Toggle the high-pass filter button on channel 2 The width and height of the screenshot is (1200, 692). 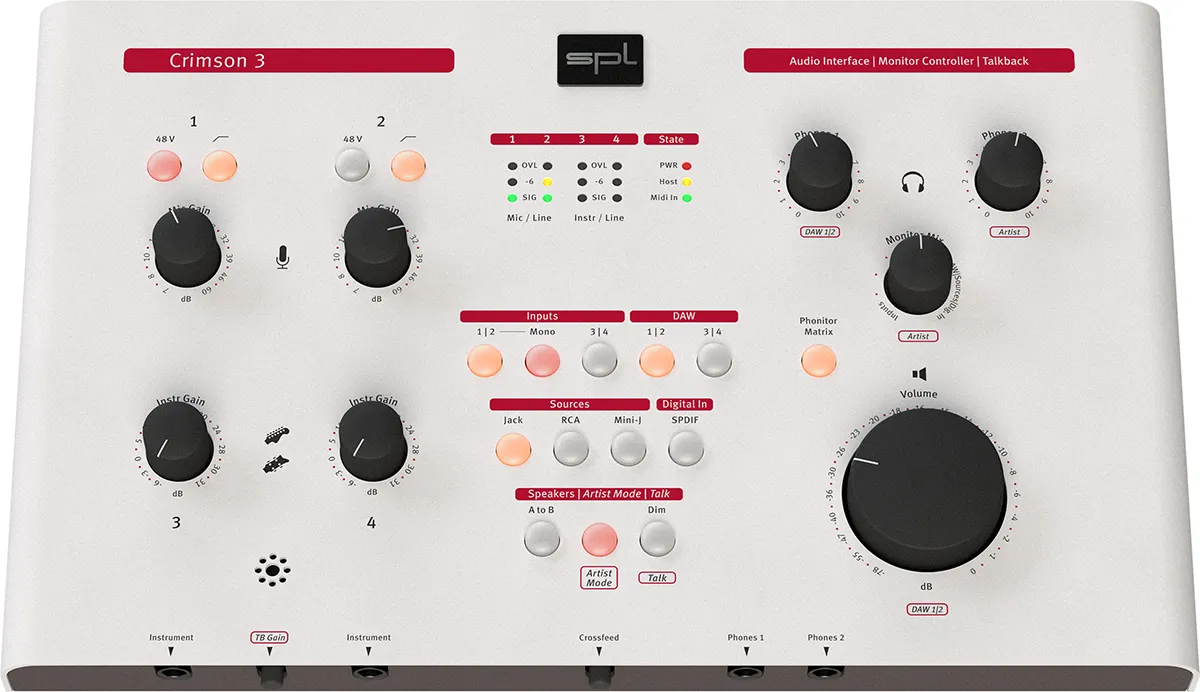click(x=407, y=164)
